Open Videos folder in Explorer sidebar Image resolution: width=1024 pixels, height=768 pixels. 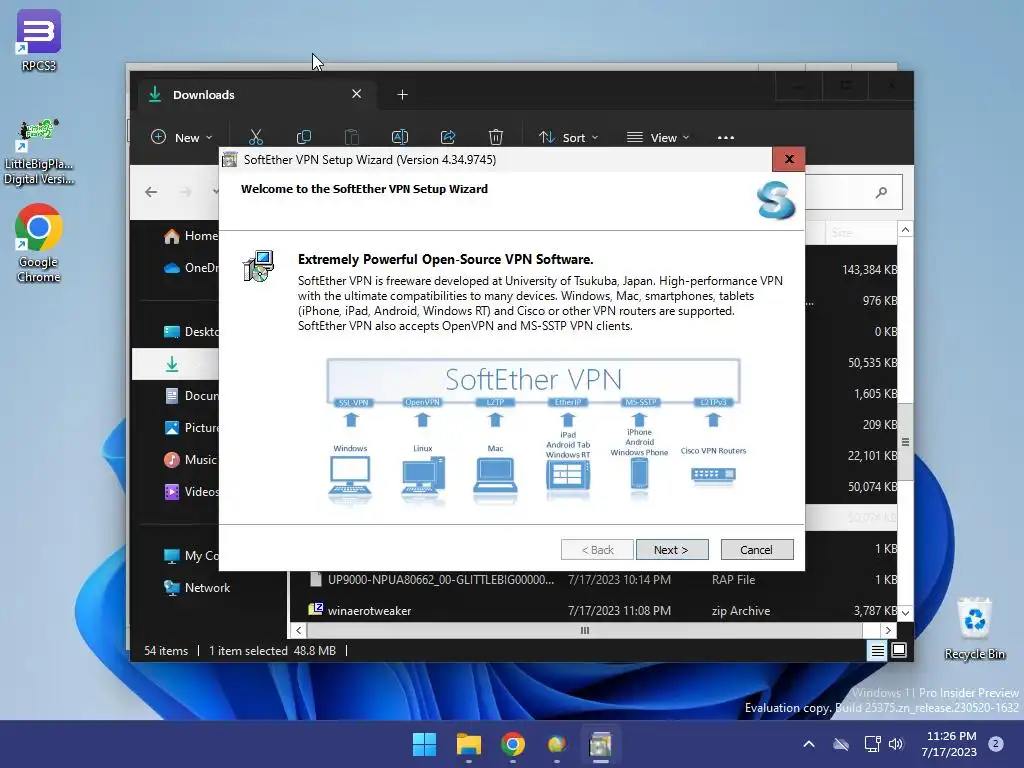click(x=189, y=492)
